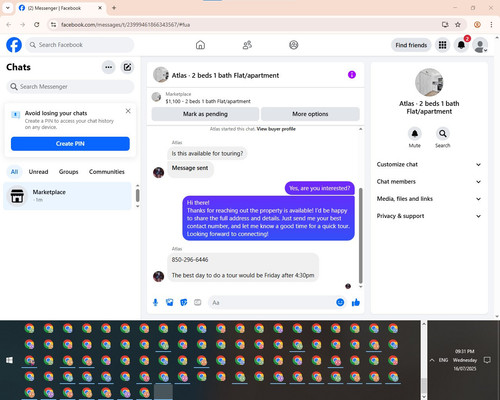Screen dimensions: 500x400
Task: Open the Marketplace conversation in chat list
Action: (x=68, y=196)
